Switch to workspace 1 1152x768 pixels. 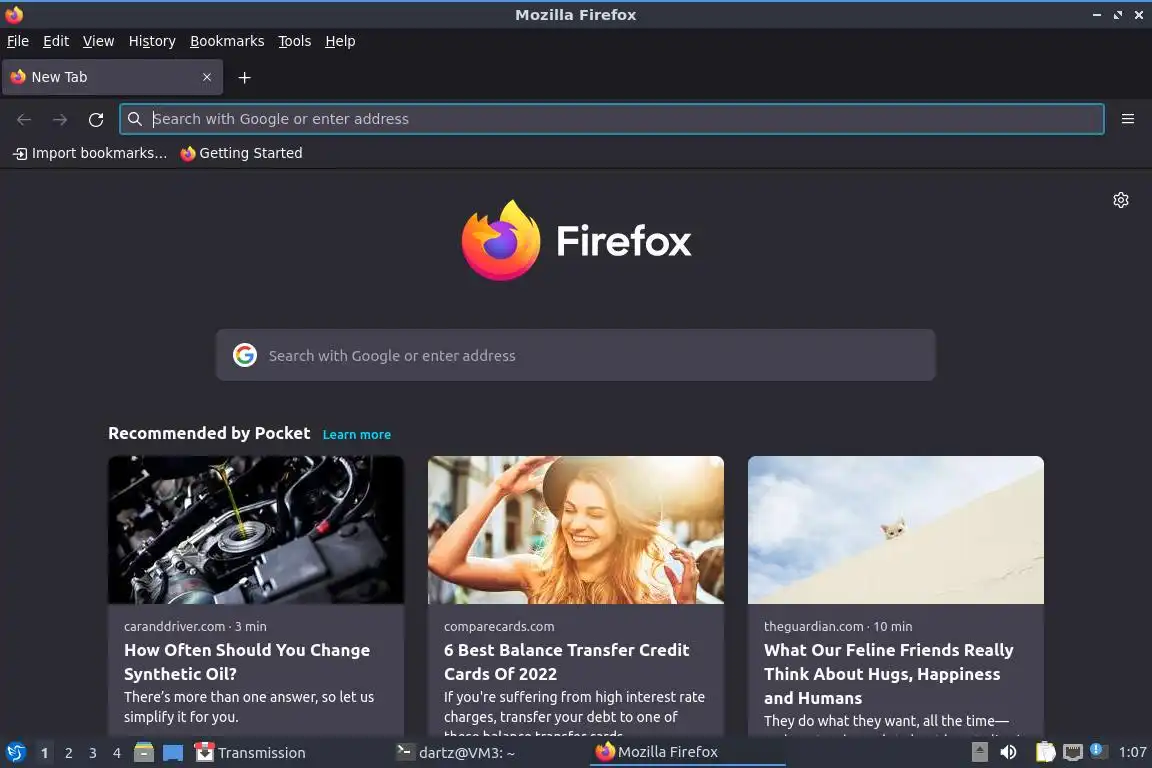coord(45,753)
